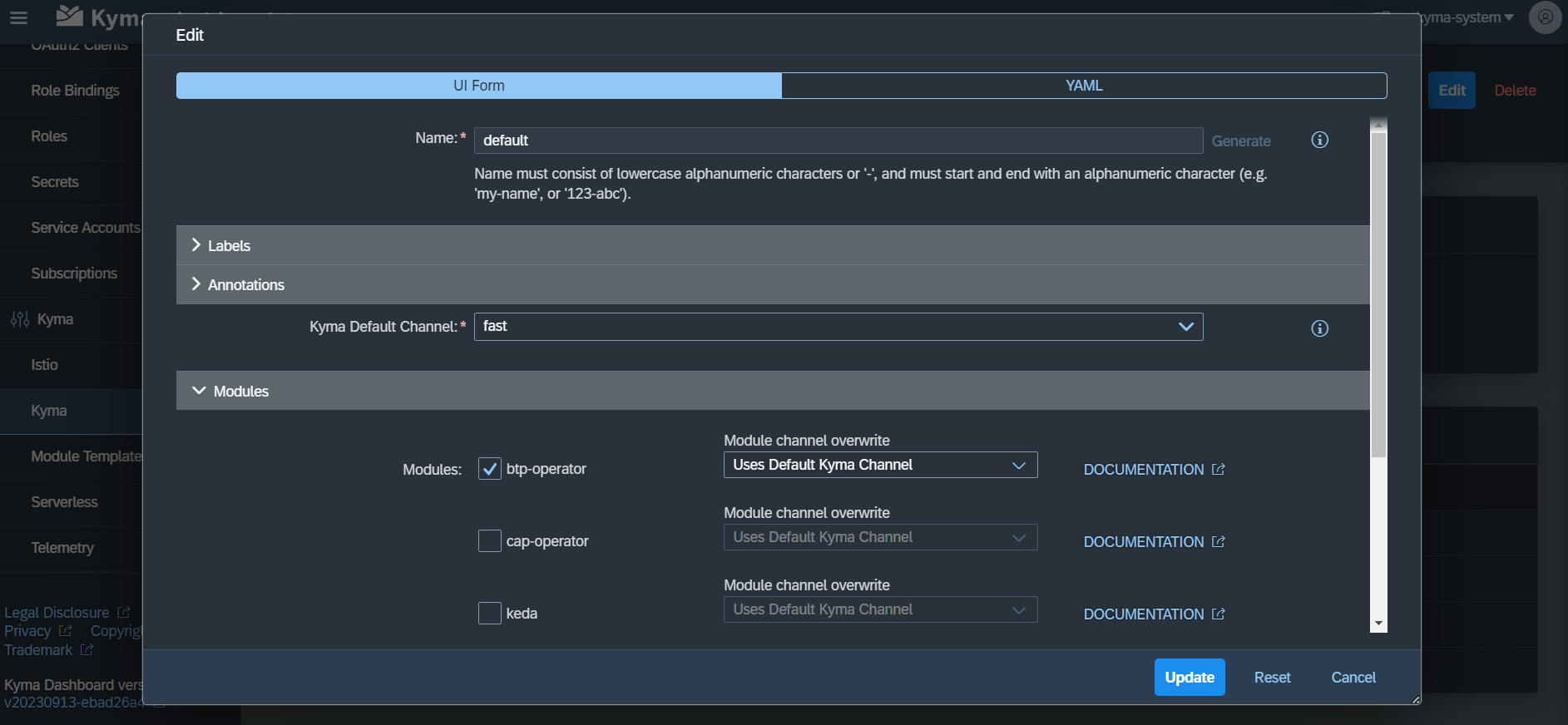Open keda module channel overwrite dropdown
1568x725 pixels.
[x=880, y=609]
